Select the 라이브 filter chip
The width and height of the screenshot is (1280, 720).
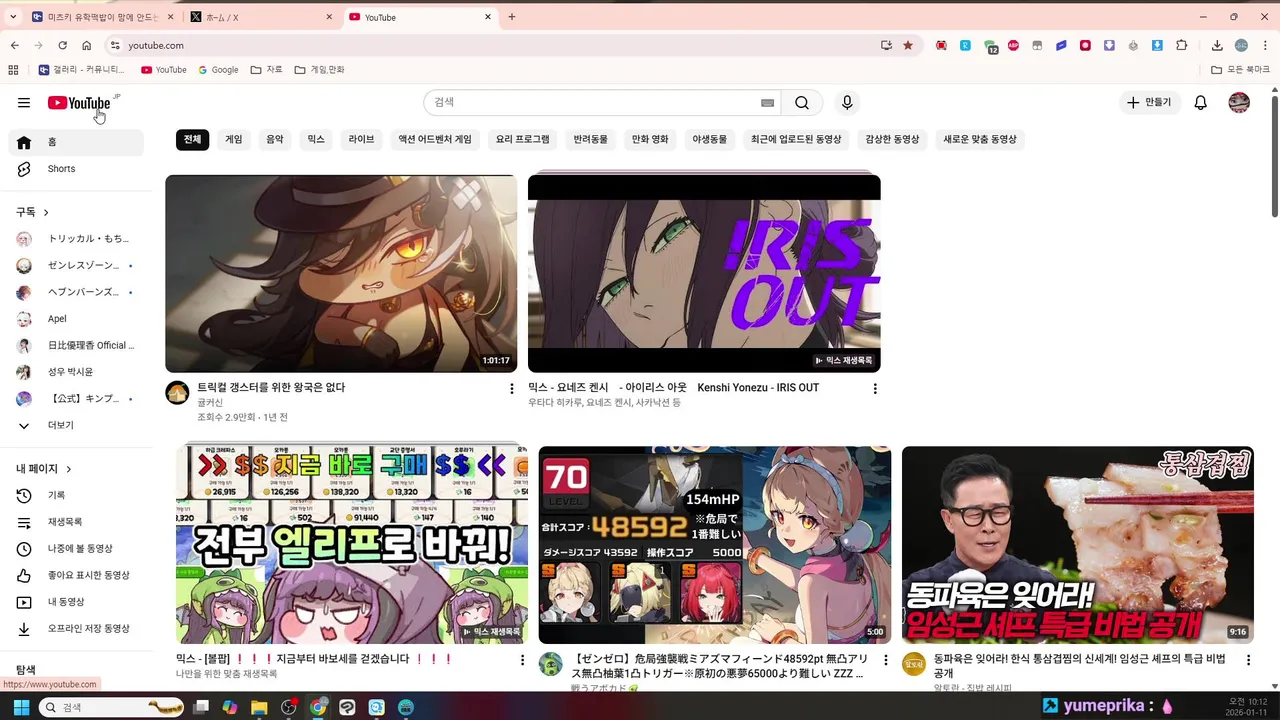[x=361, y=140]
